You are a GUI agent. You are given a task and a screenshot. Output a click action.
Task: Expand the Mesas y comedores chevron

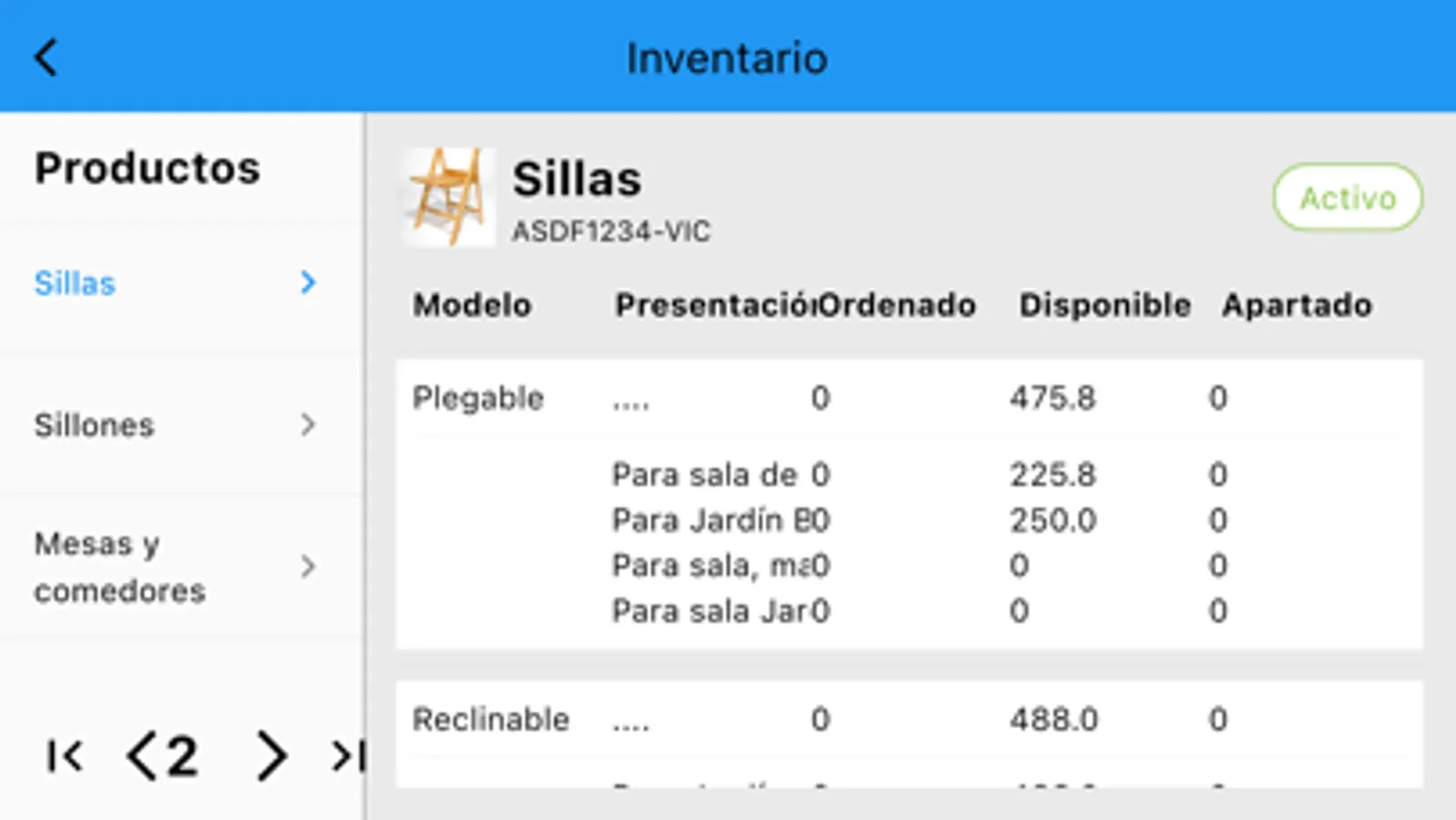(309, 567)
